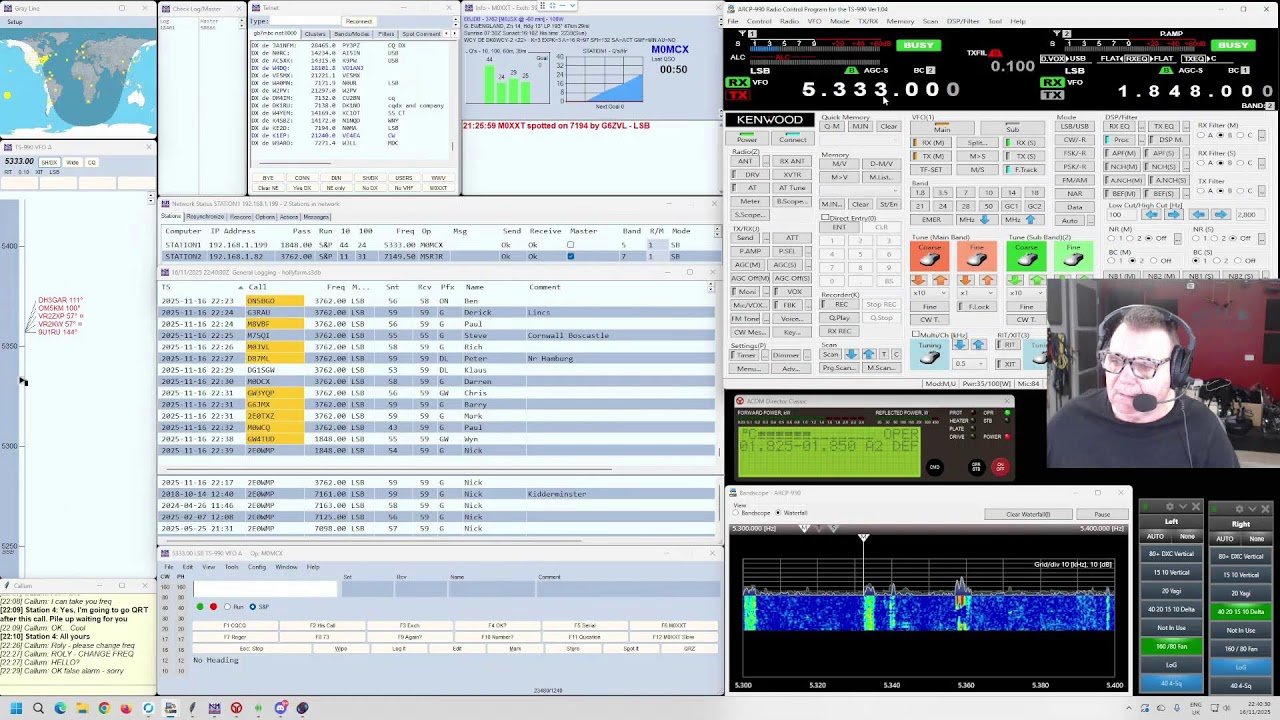Select the Run radio button
The image size is (1280, 720).
(x=226, y=607)
